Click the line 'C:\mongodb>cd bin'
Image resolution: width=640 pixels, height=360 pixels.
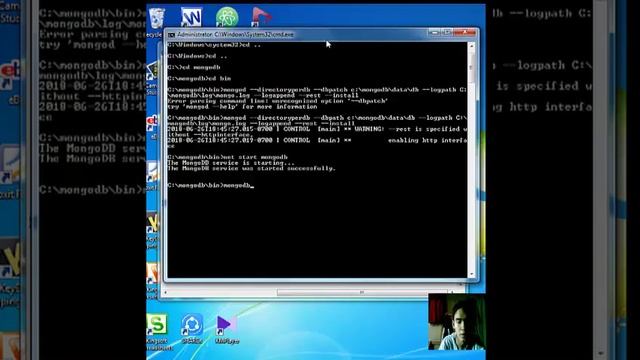pos(199,78)
